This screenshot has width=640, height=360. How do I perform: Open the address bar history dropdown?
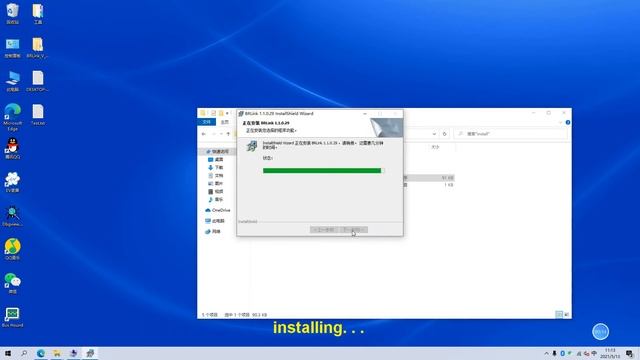(x=434, y=134)
